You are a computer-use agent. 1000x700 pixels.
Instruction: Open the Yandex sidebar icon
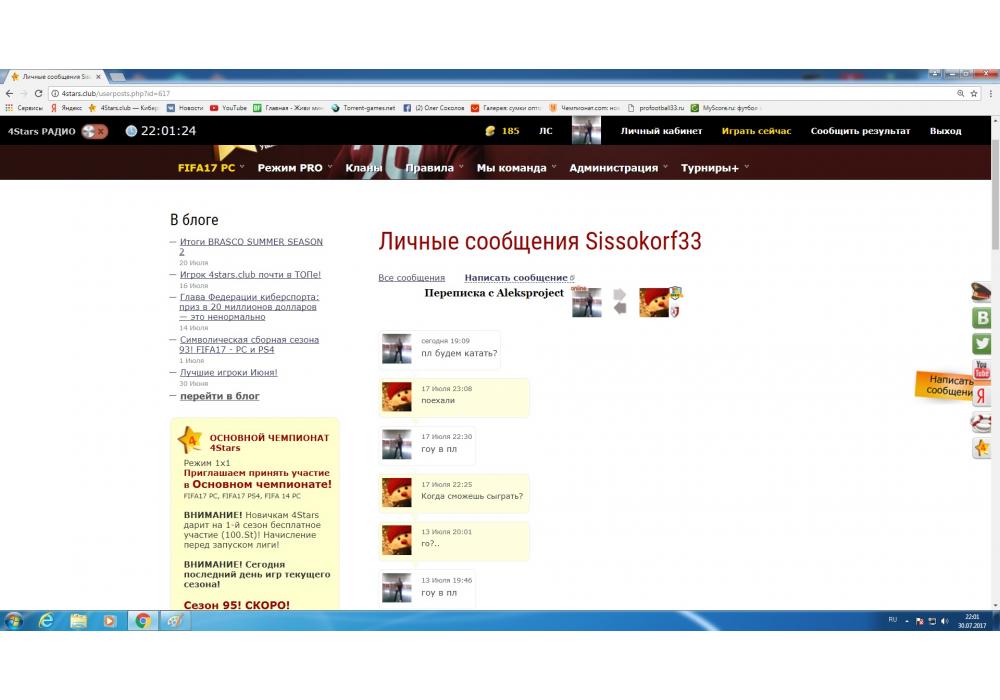click(x=982, y=395)
